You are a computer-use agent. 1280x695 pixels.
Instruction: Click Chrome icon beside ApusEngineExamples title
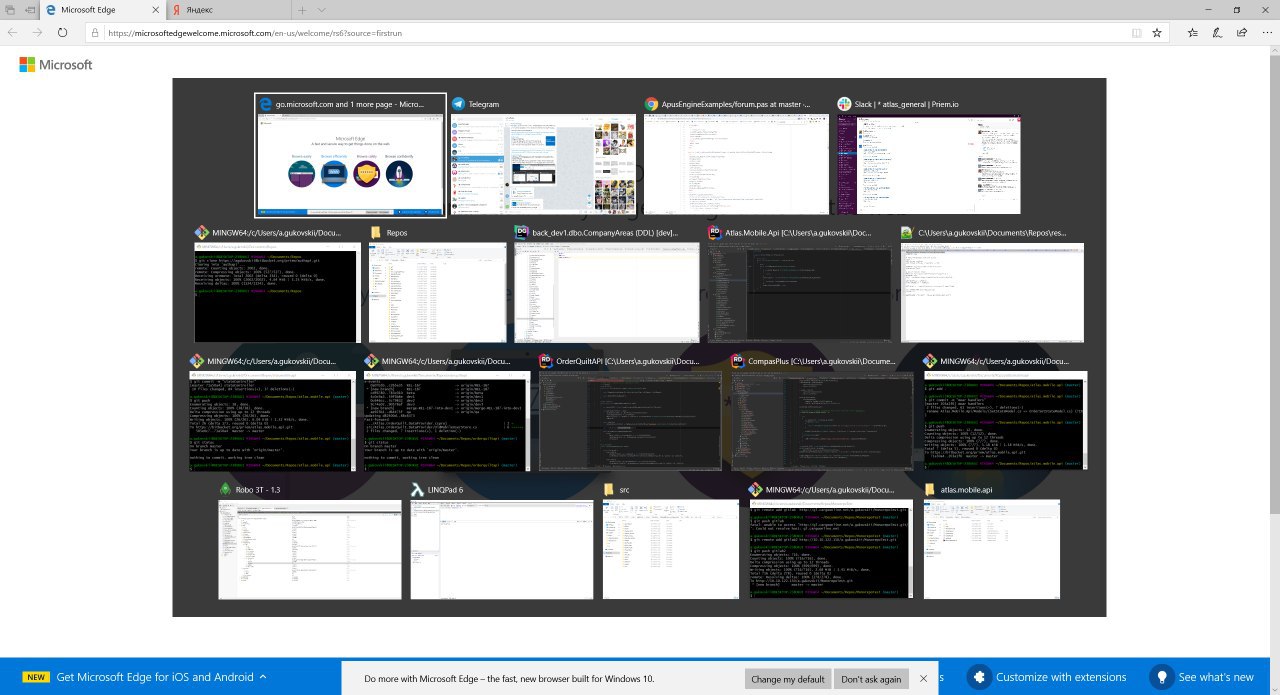[651, 104]
